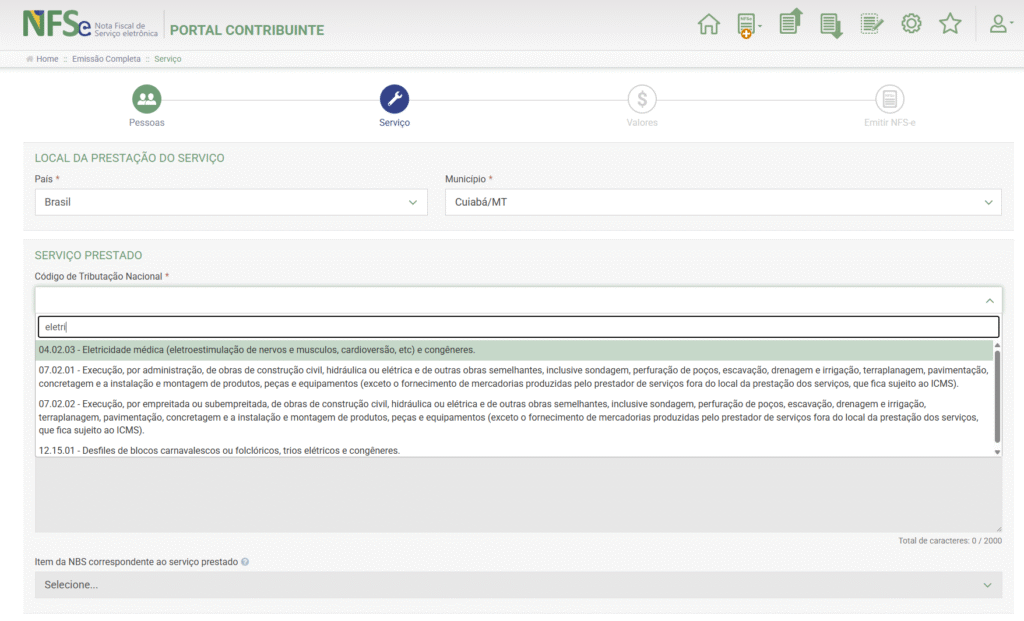Click the document download arrow icon
Image resolution: width=1024 pixels, height=621 pixels.
830,25
